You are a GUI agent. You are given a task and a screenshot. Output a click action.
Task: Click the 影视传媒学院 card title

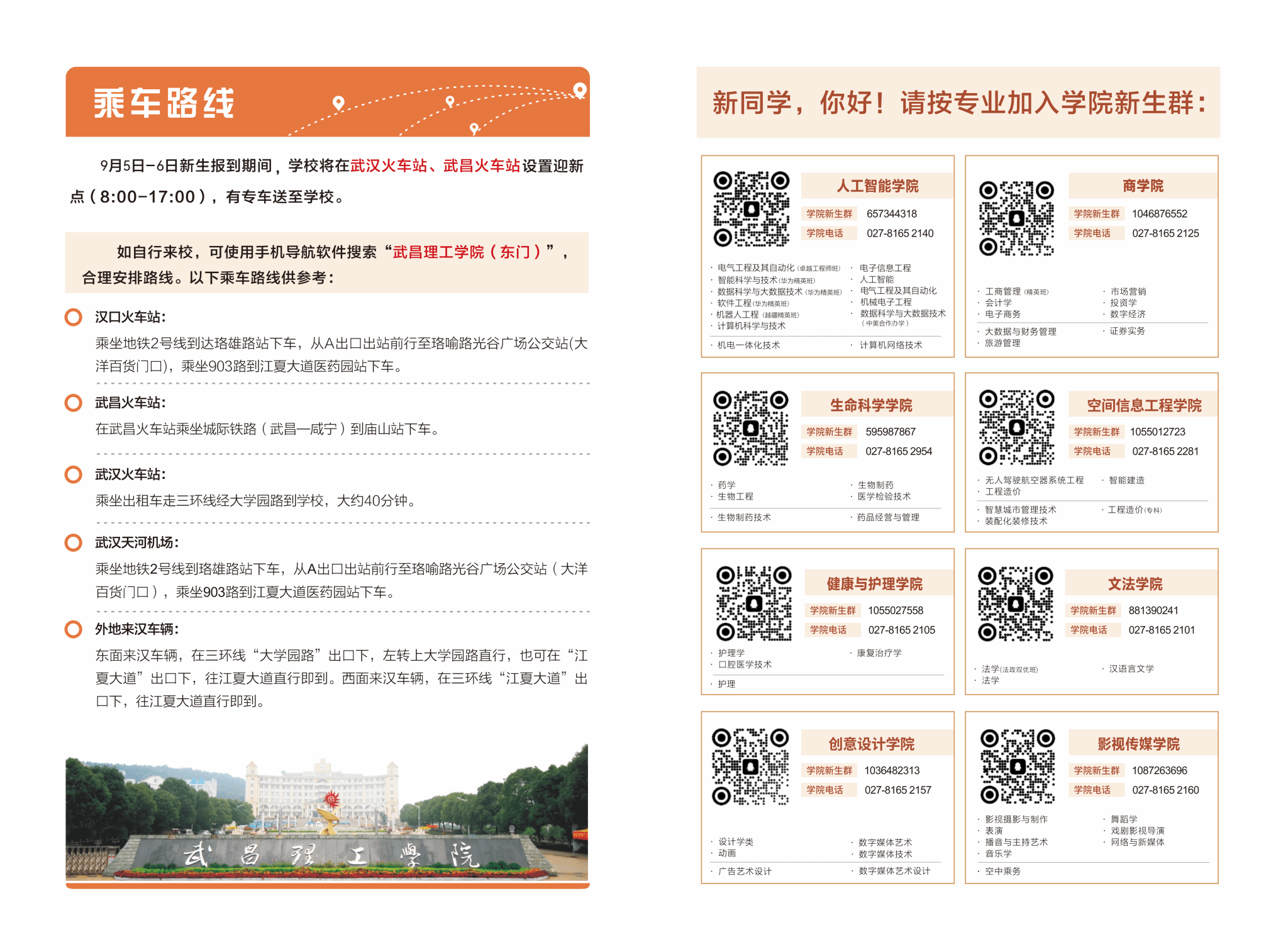[x=1138, y=744]
